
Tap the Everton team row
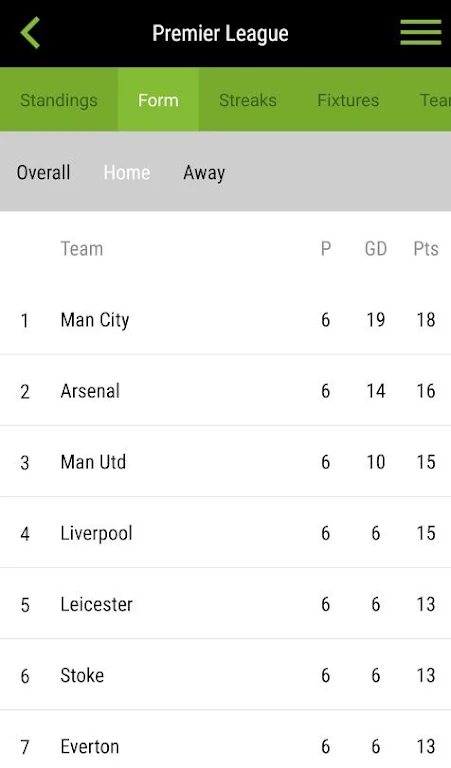tap(225, 740)
